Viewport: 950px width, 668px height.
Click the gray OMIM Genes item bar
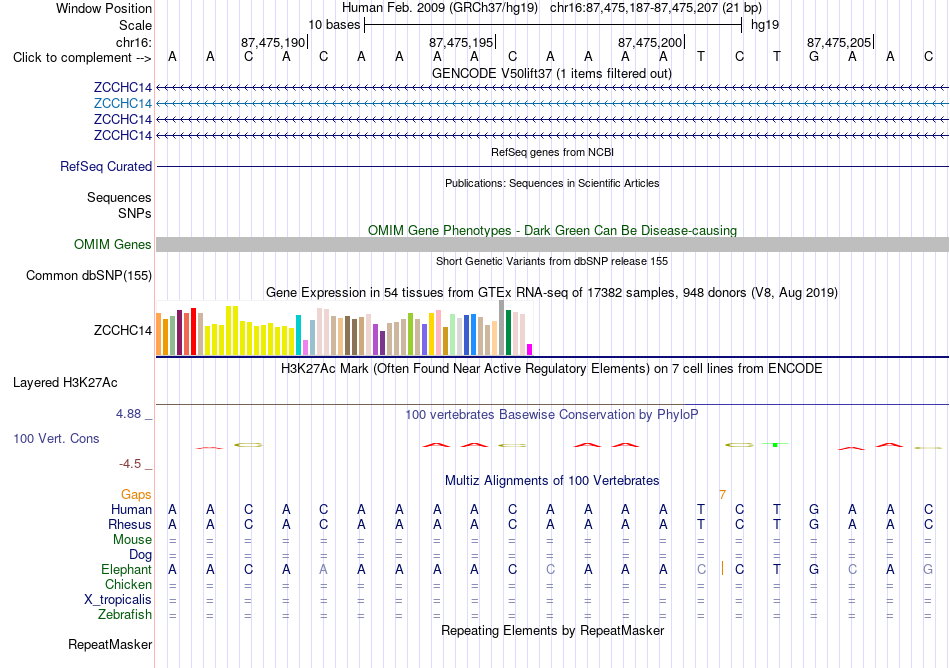552,244
